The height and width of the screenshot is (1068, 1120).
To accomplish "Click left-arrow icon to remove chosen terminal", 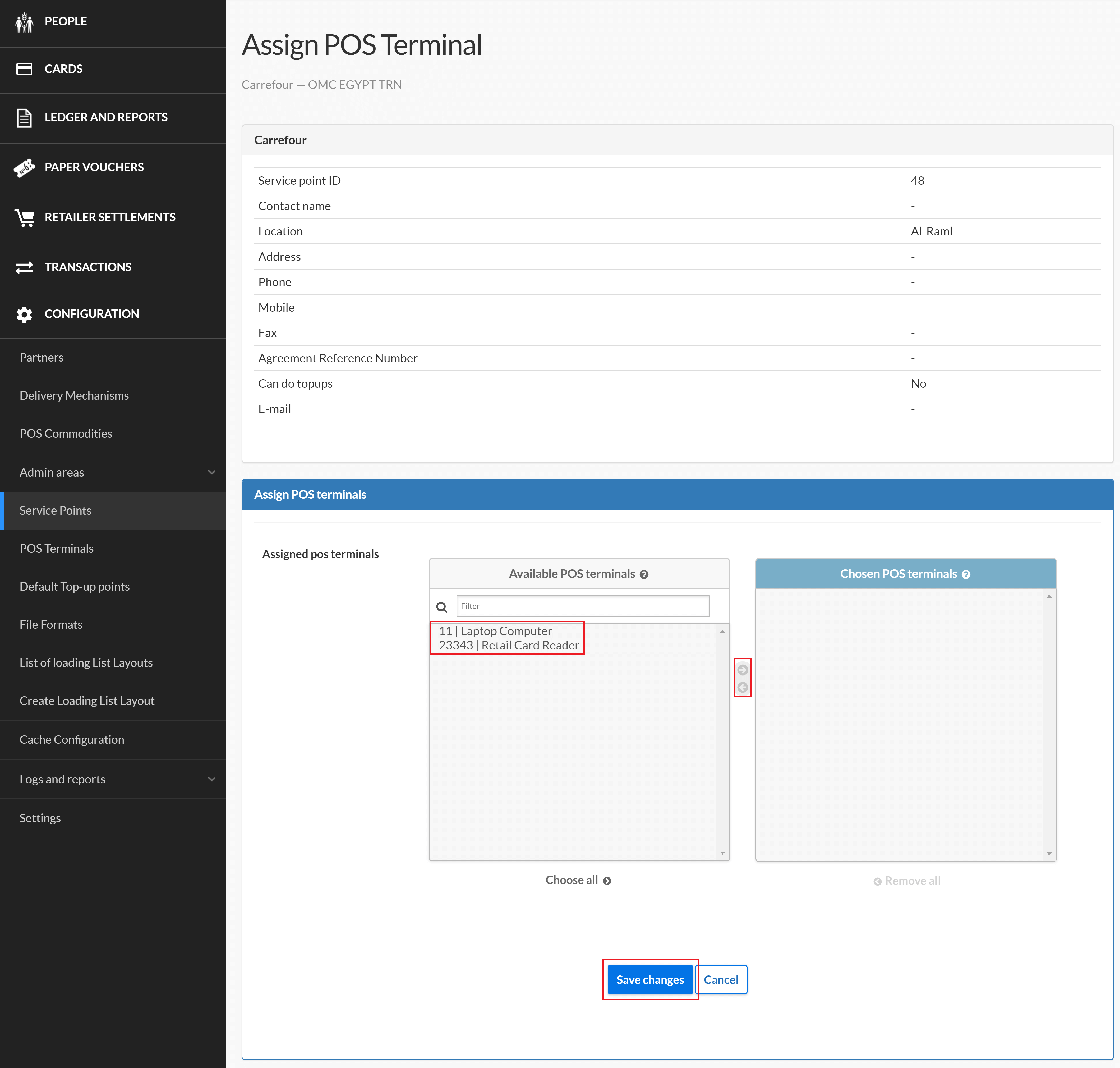I will tap(742, 687).
